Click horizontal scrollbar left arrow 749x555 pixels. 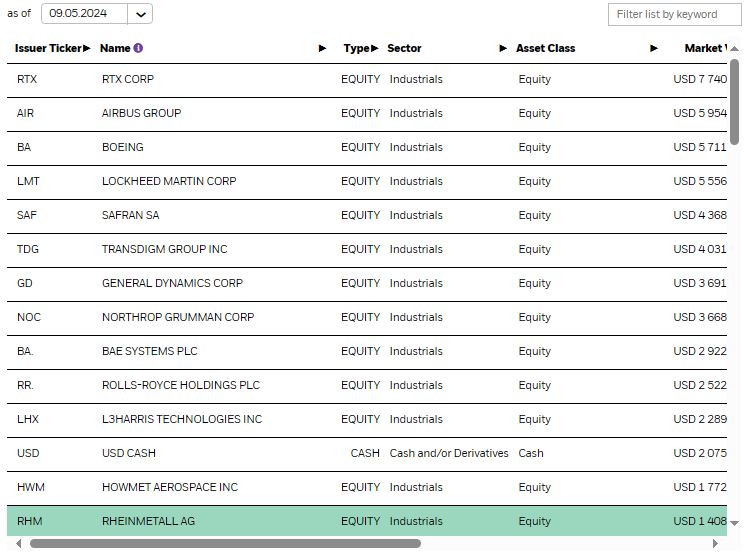(x=19, y=544)
